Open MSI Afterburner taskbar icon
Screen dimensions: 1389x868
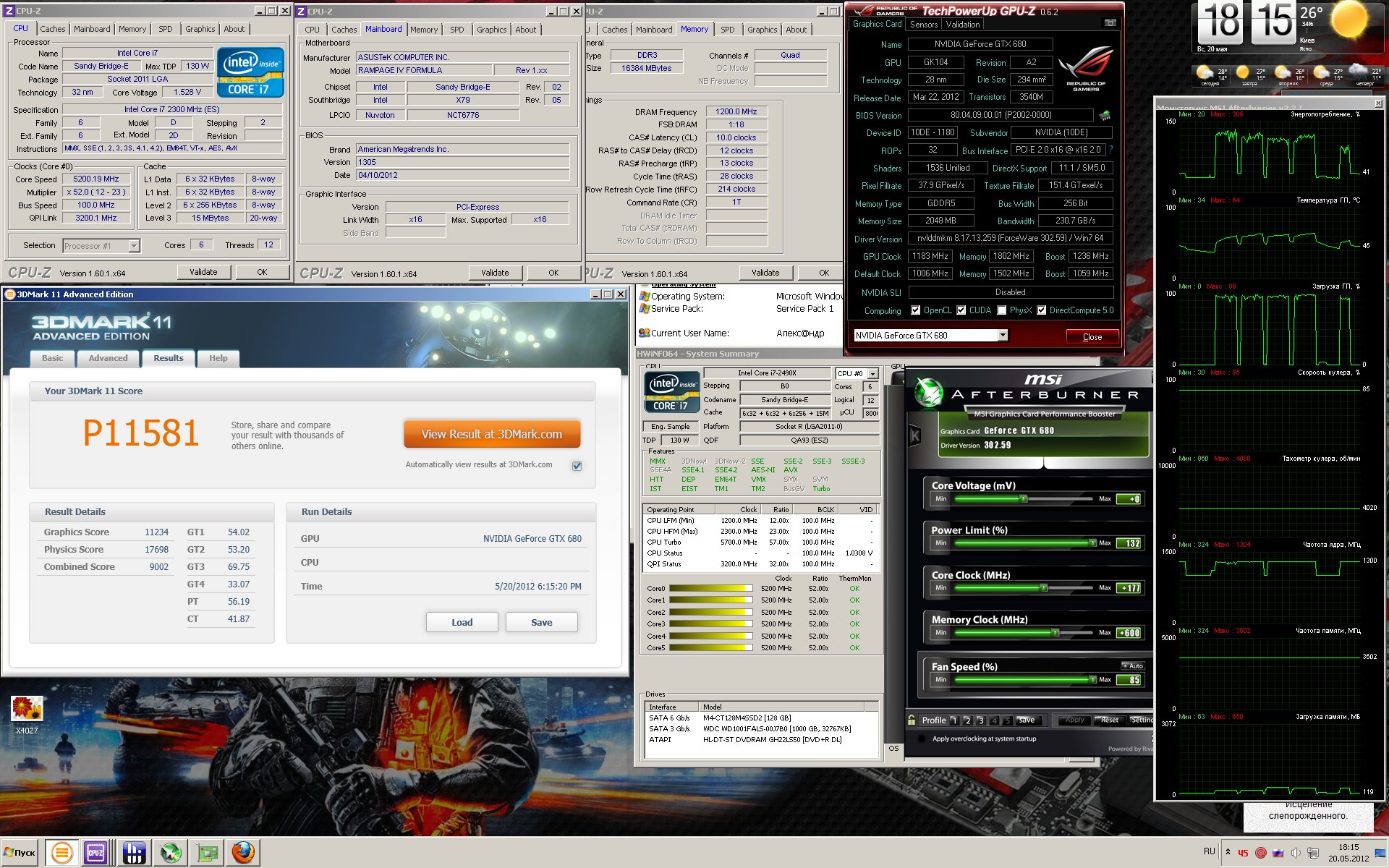[171, 853]
